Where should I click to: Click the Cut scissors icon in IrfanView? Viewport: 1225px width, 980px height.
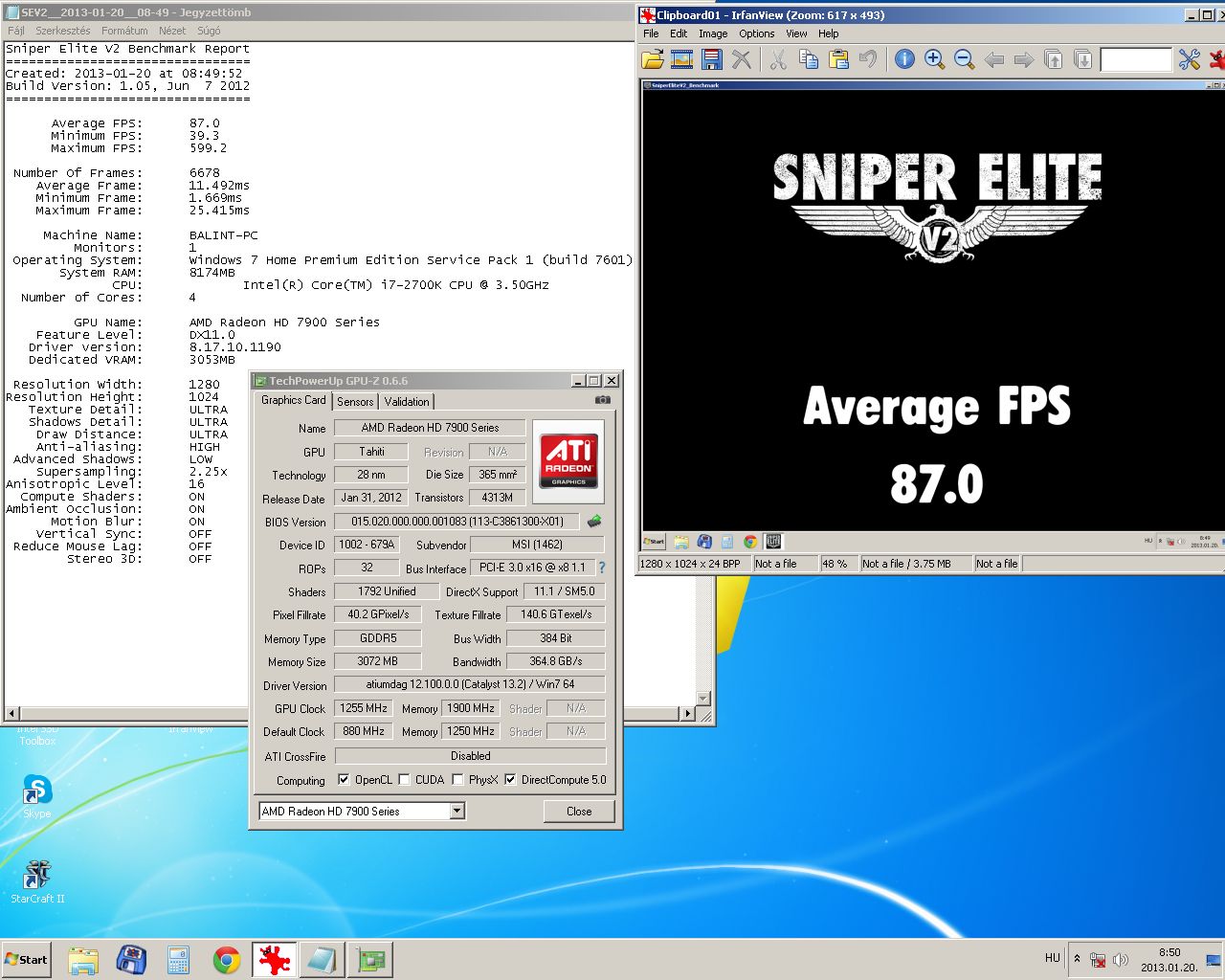coord(779,59)
